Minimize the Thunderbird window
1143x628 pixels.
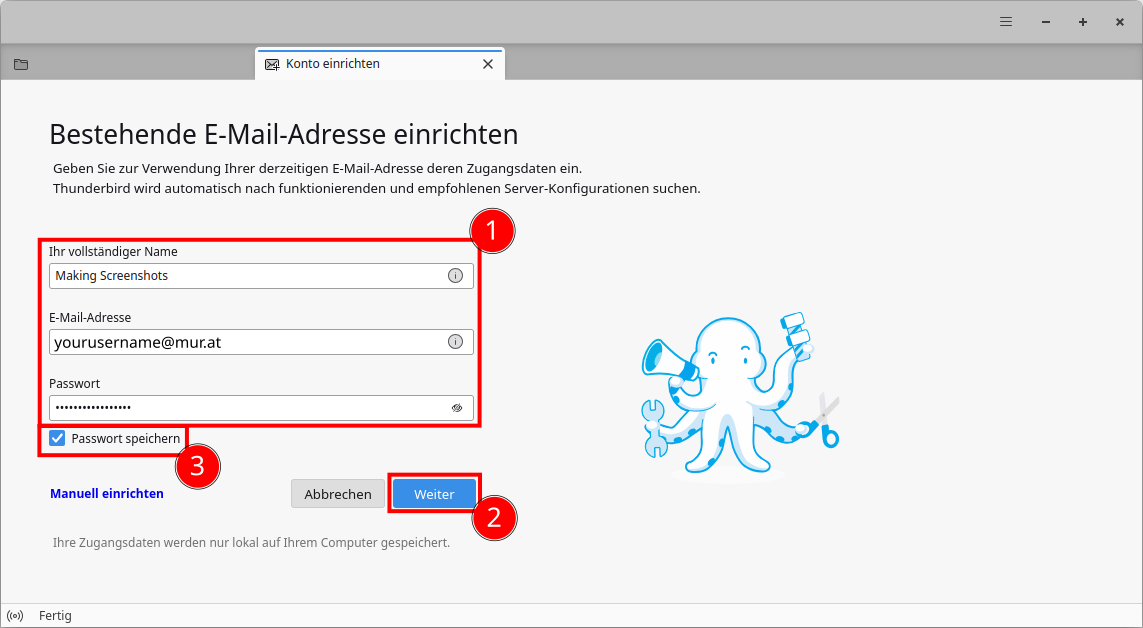click(x=1045, y=22)
